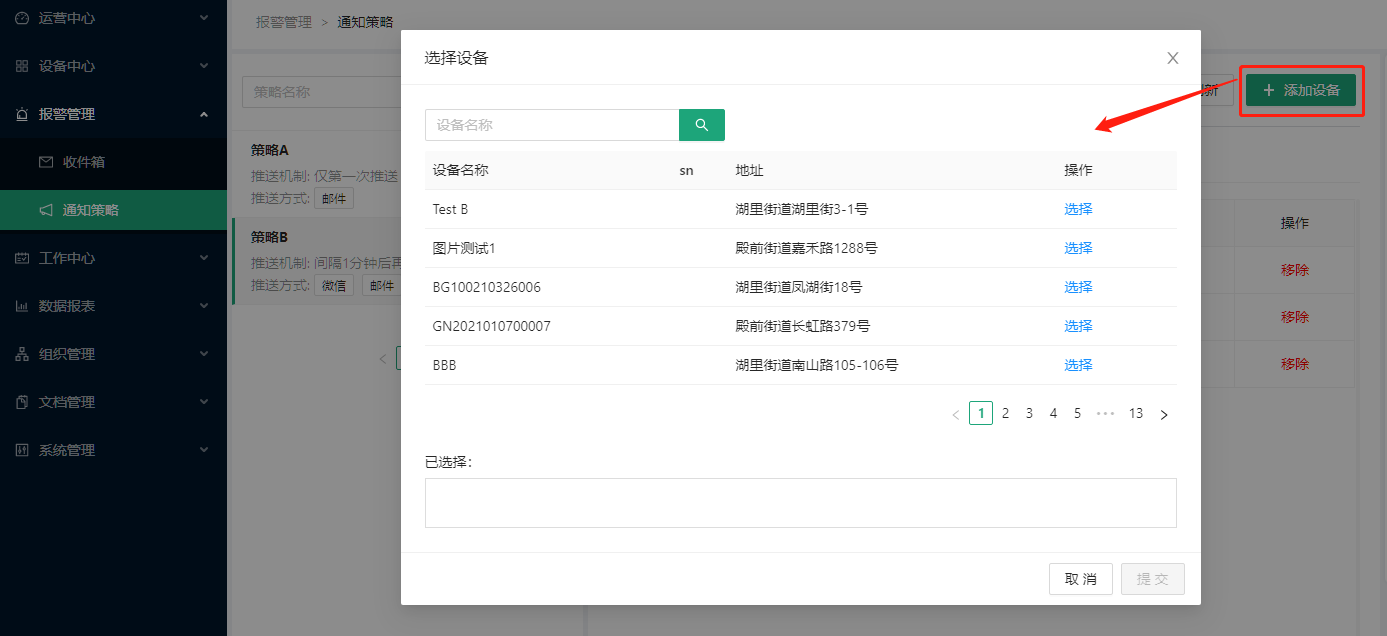Viewport: 1387px width, 636px height.
Task: Click the 设备中心 grid icon
Action: pyautogui.click(x=22, y=66)
